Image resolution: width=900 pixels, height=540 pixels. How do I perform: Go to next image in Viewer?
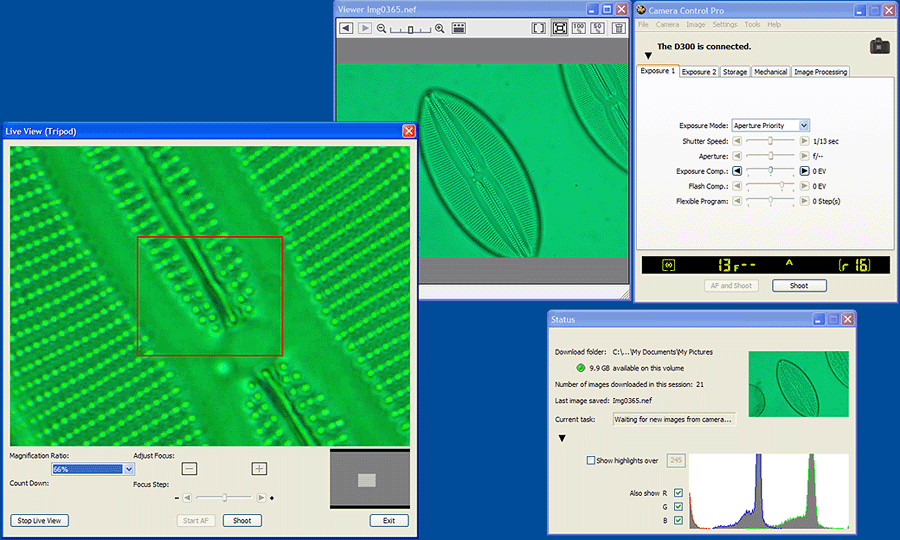tap(364, 28)
